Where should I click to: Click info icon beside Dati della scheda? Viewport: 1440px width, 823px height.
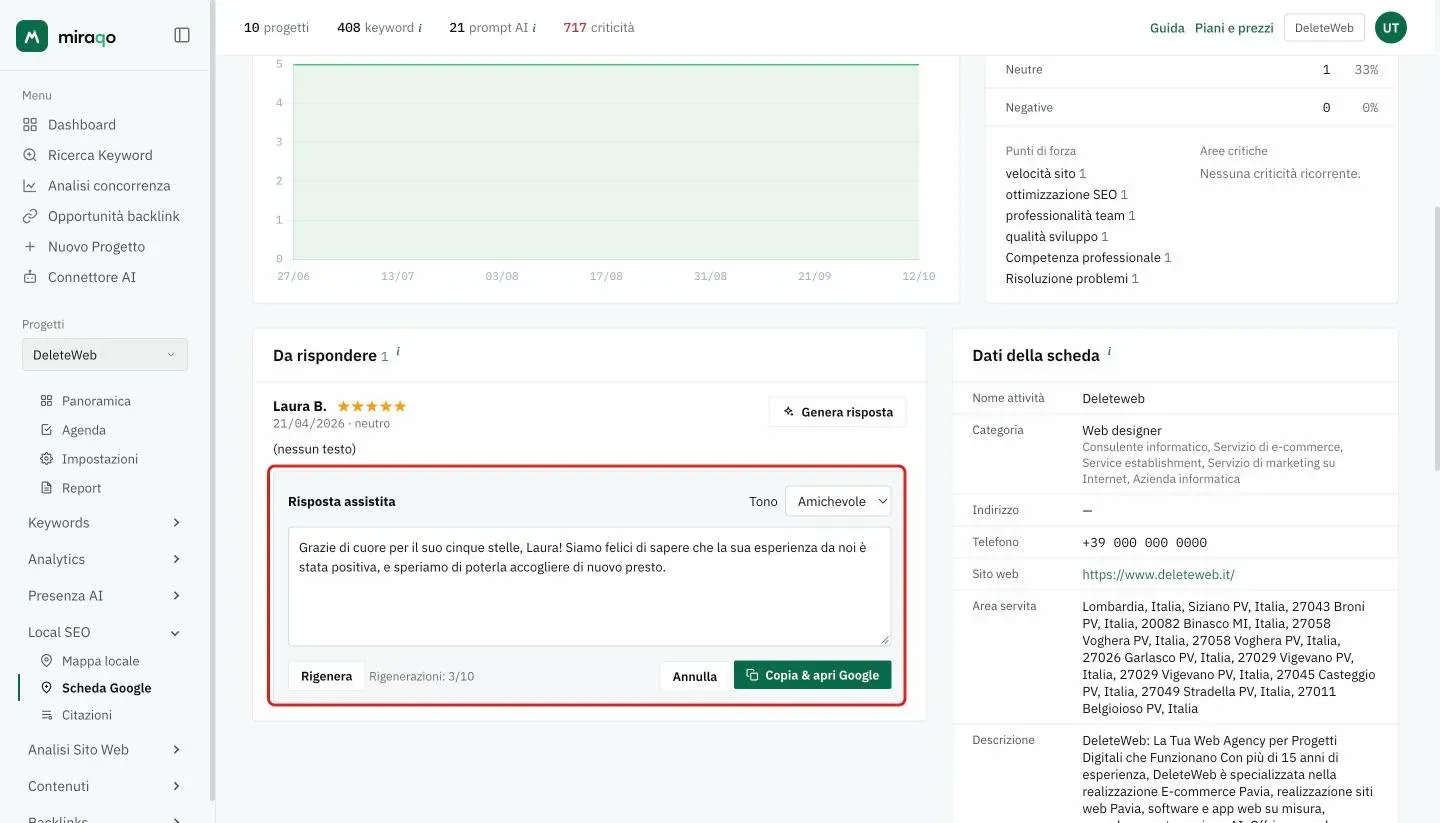(x=1109, y=352)
